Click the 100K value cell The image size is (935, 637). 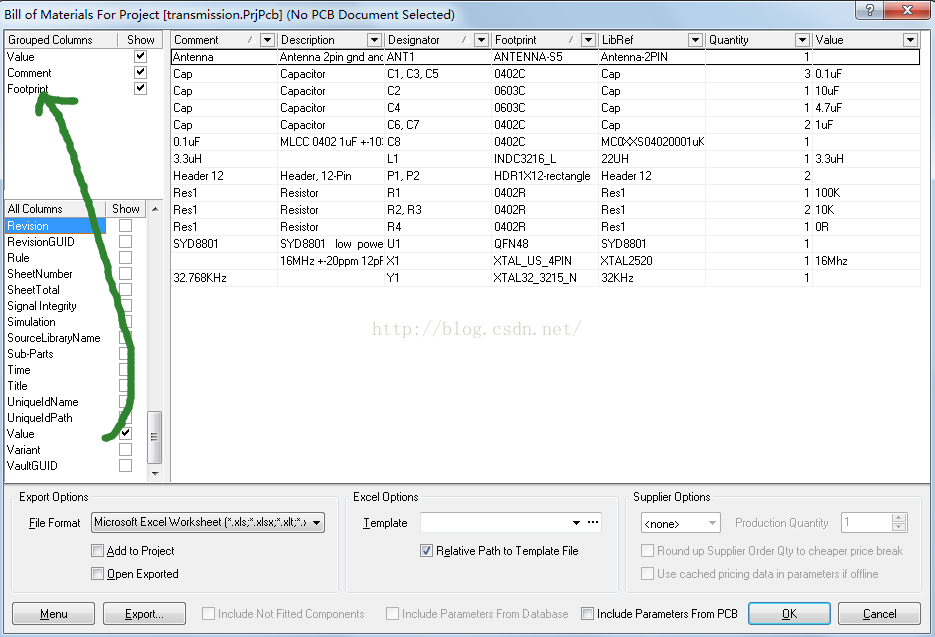[866, 193]
